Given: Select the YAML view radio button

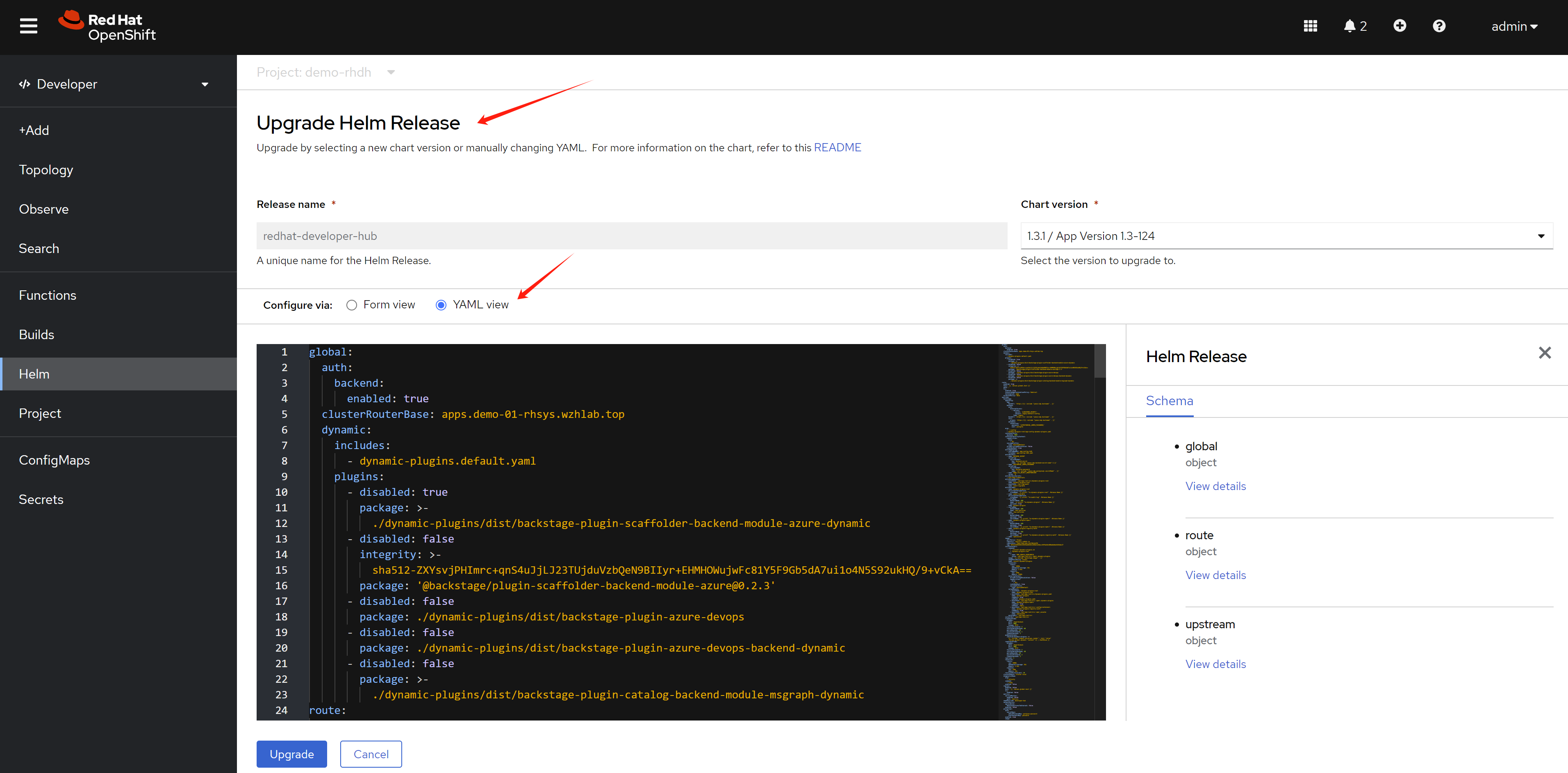Looking at the screenshot, I should coord(441,305).
